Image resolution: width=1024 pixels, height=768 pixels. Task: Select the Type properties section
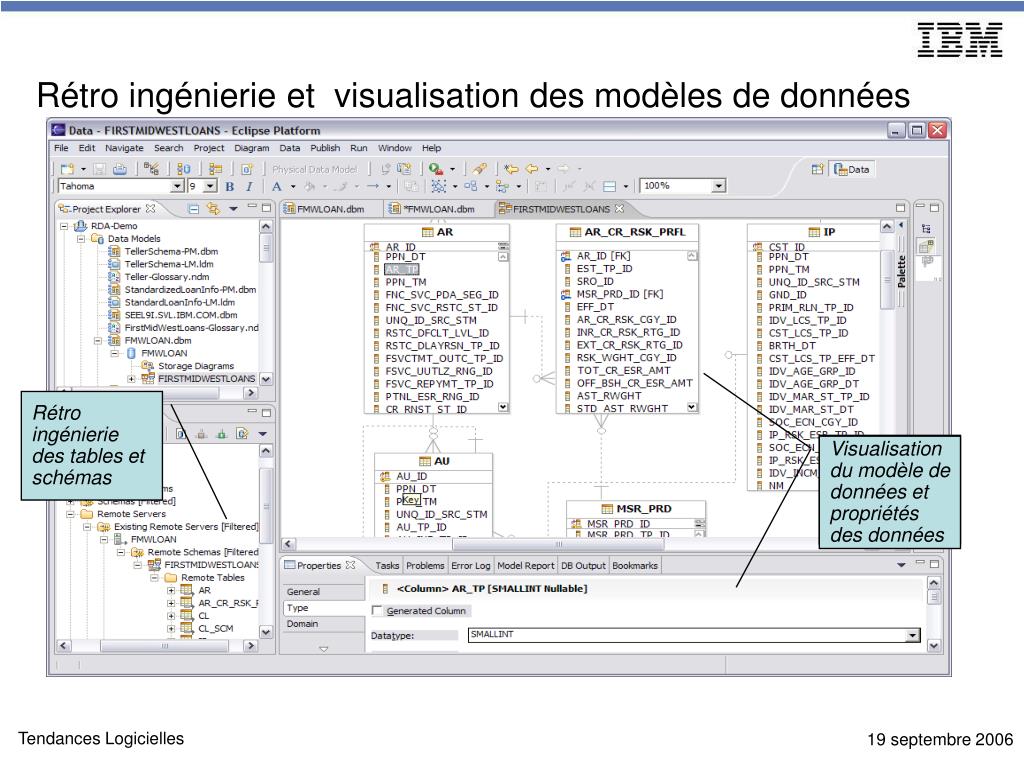324,607
